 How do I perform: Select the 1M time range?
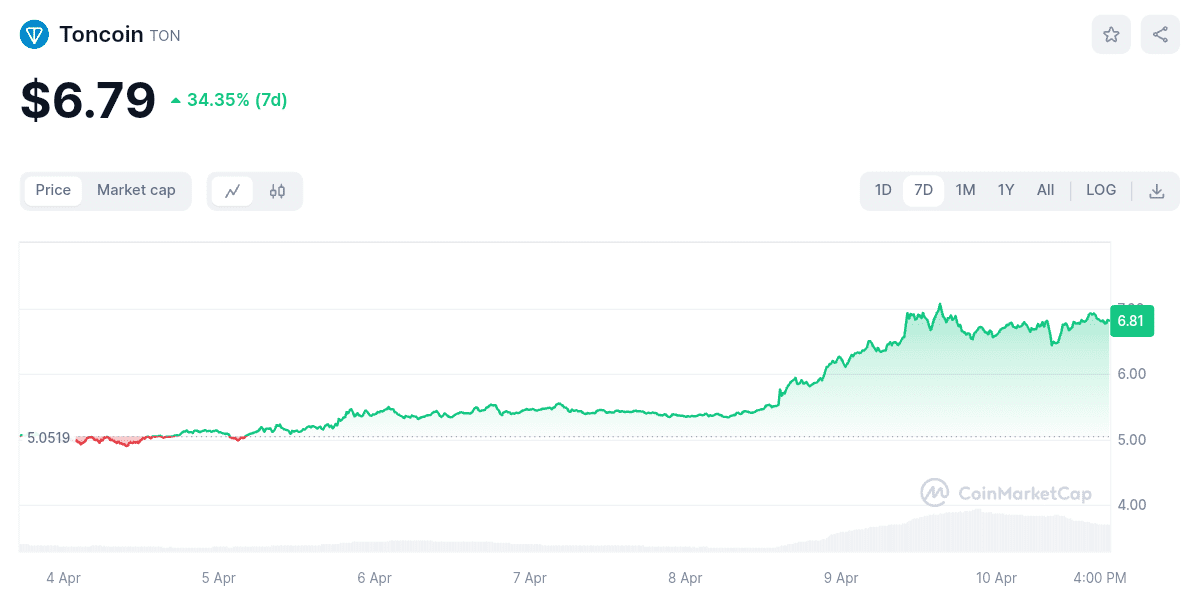pos(965,190)
